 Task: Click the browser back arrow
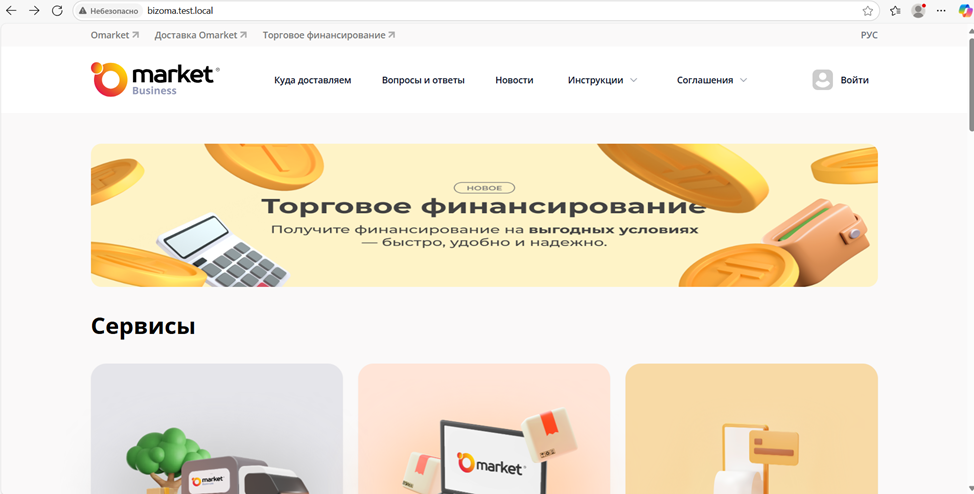pos(11,11)
